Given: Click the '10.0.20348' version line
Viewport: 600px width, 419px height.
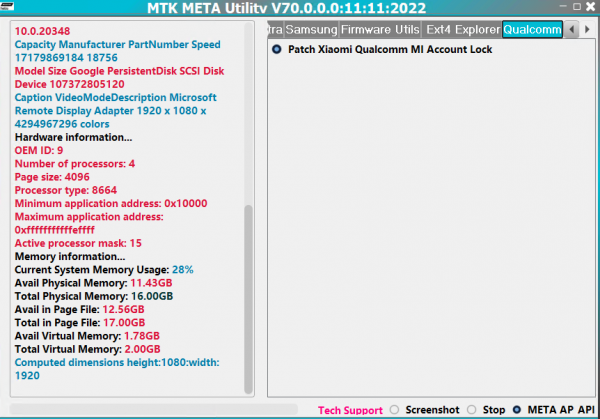Looking at the screenshot, I should (42, 31).
